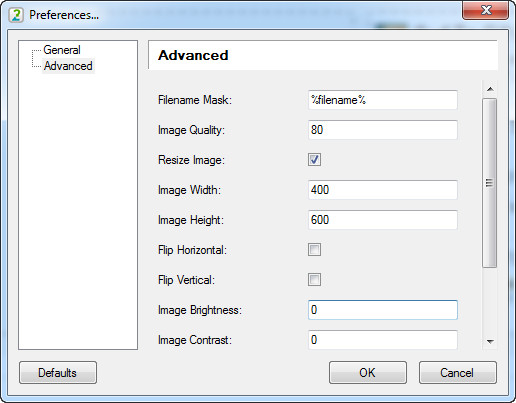Enable the Flip Horizontal checkbox

314,250
